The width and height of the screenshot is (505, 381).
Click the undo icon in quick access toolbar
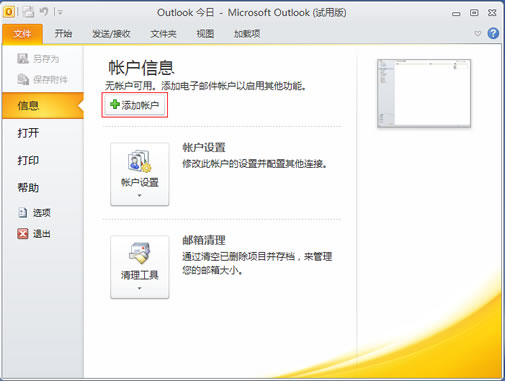tap(44, 12)
